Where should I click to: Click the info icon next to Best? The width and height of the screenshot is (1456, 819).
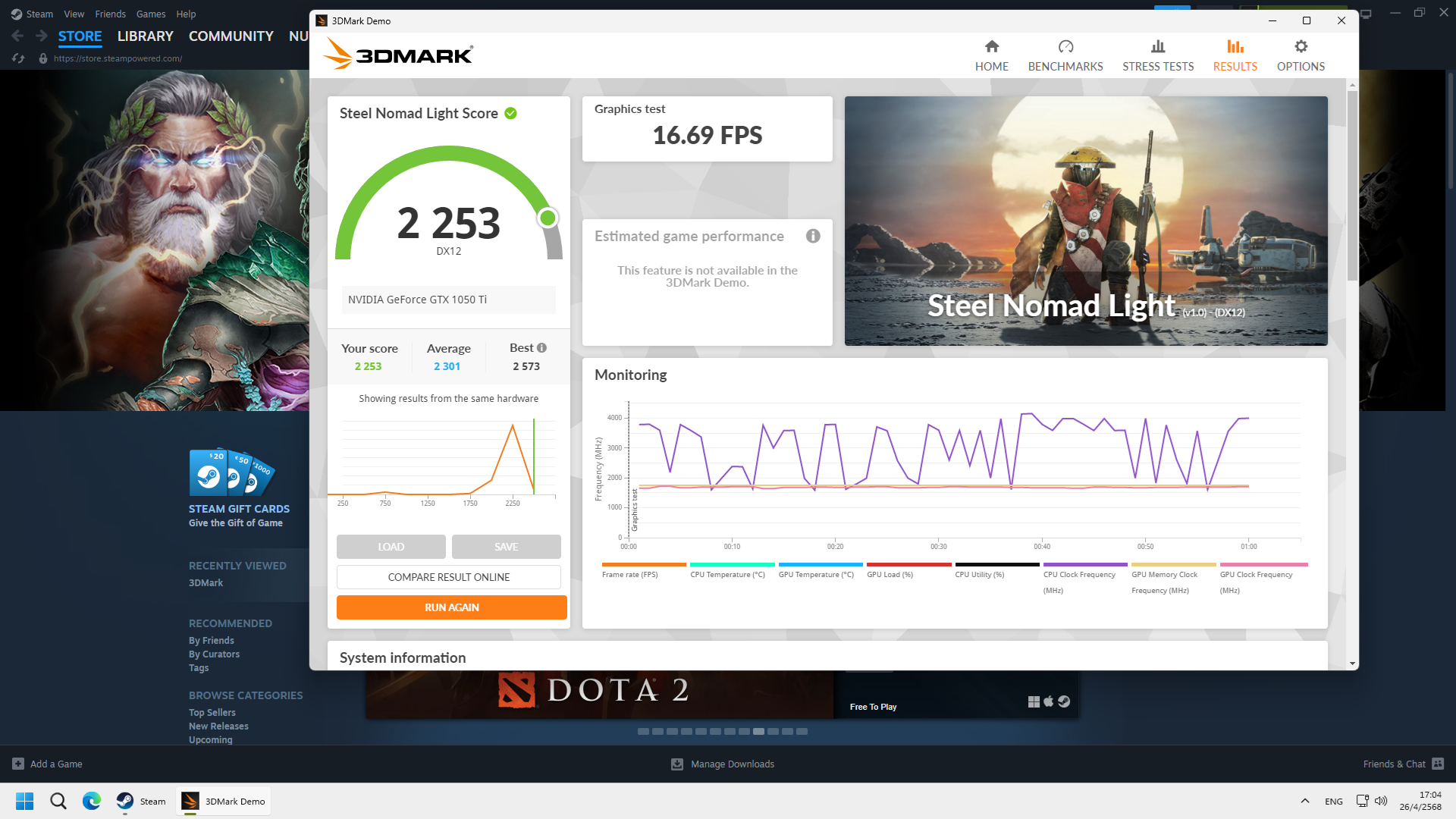coord(541,348)
